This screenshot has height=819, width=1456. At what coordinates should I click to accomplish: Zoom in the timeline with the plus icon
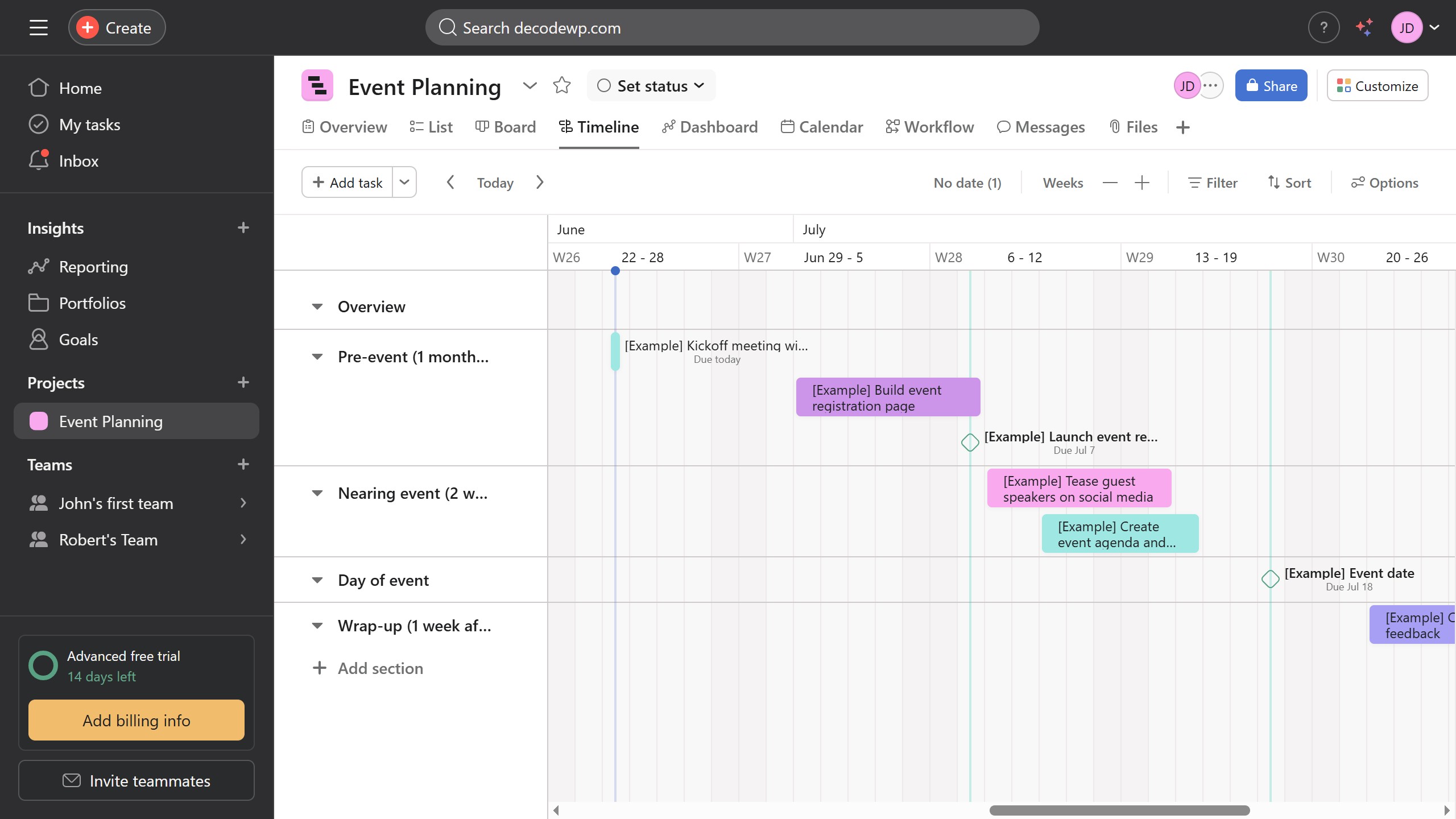coord(1141,183)
